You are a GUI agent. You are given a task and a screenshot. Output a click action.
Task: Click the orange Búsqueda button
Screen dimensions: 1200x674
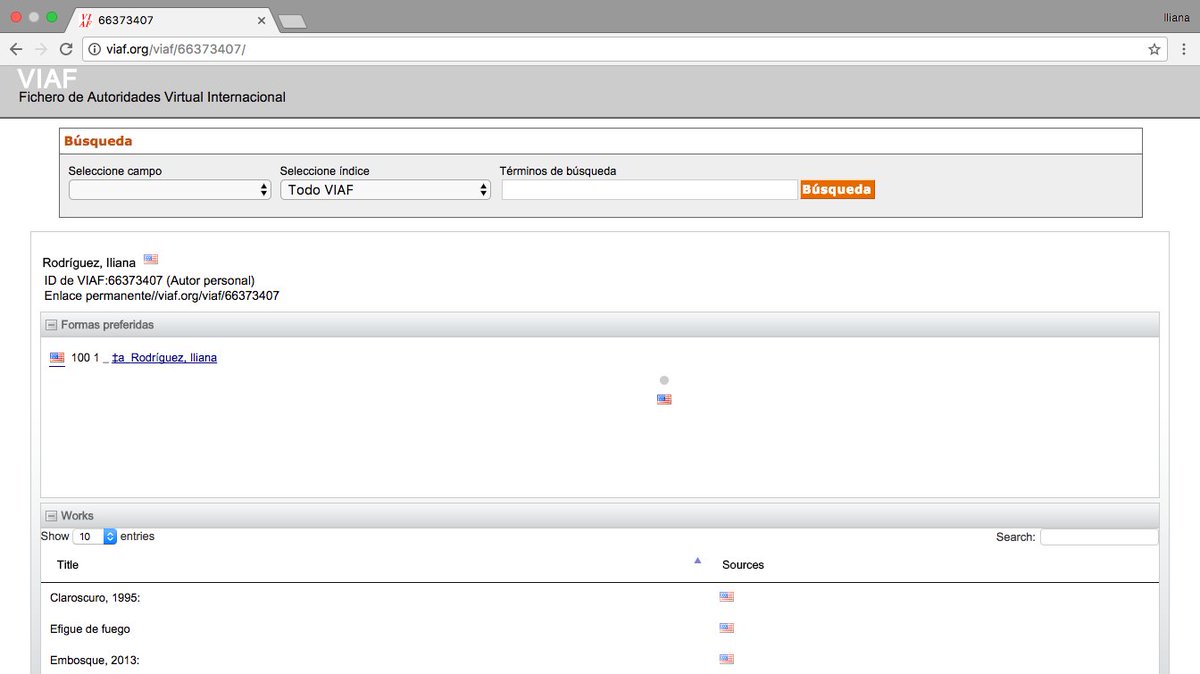[x=837, y=189]
